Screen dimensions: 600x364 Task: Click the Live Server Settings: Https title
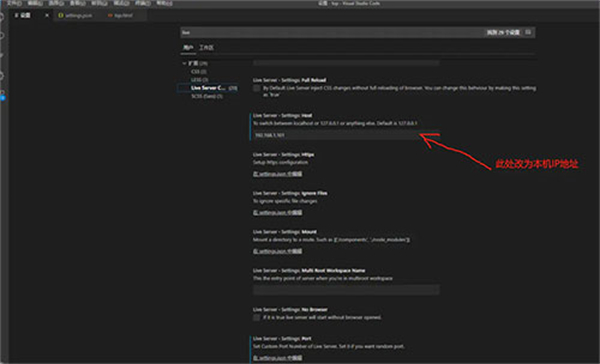[284, 155]
